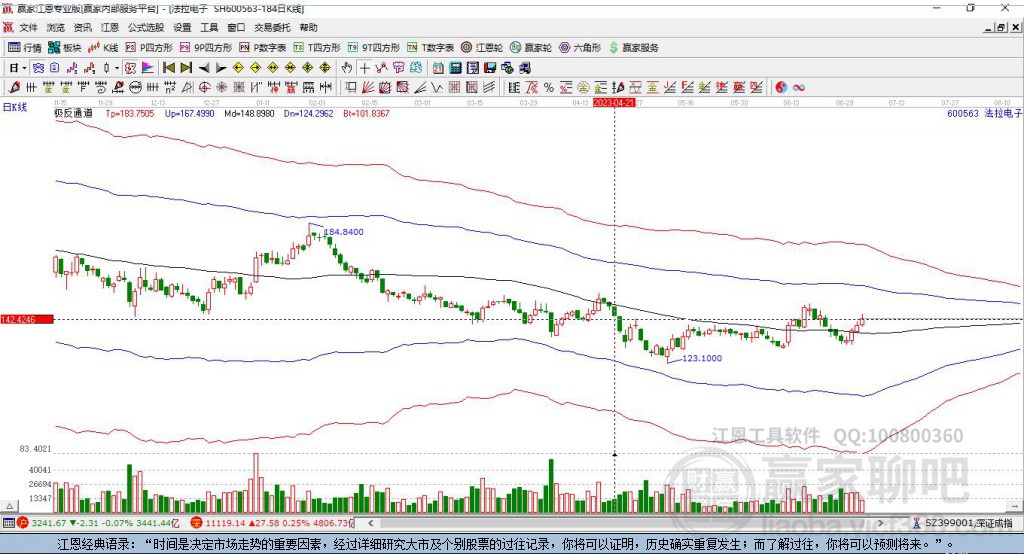This screenshot has height=554, width=1024.
Task: Click the blue infinity symbol icon
Action: (799, 88)
